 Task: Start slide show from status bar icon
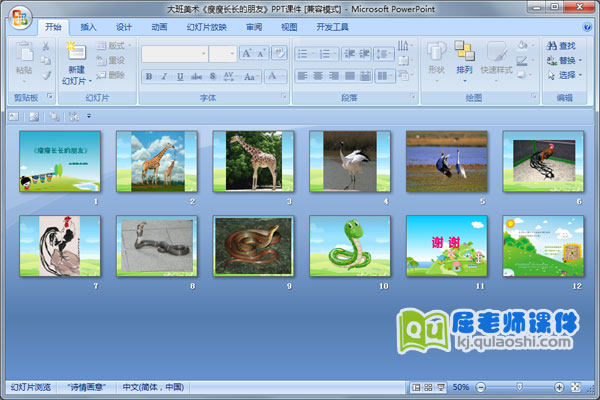pos(439,386)
